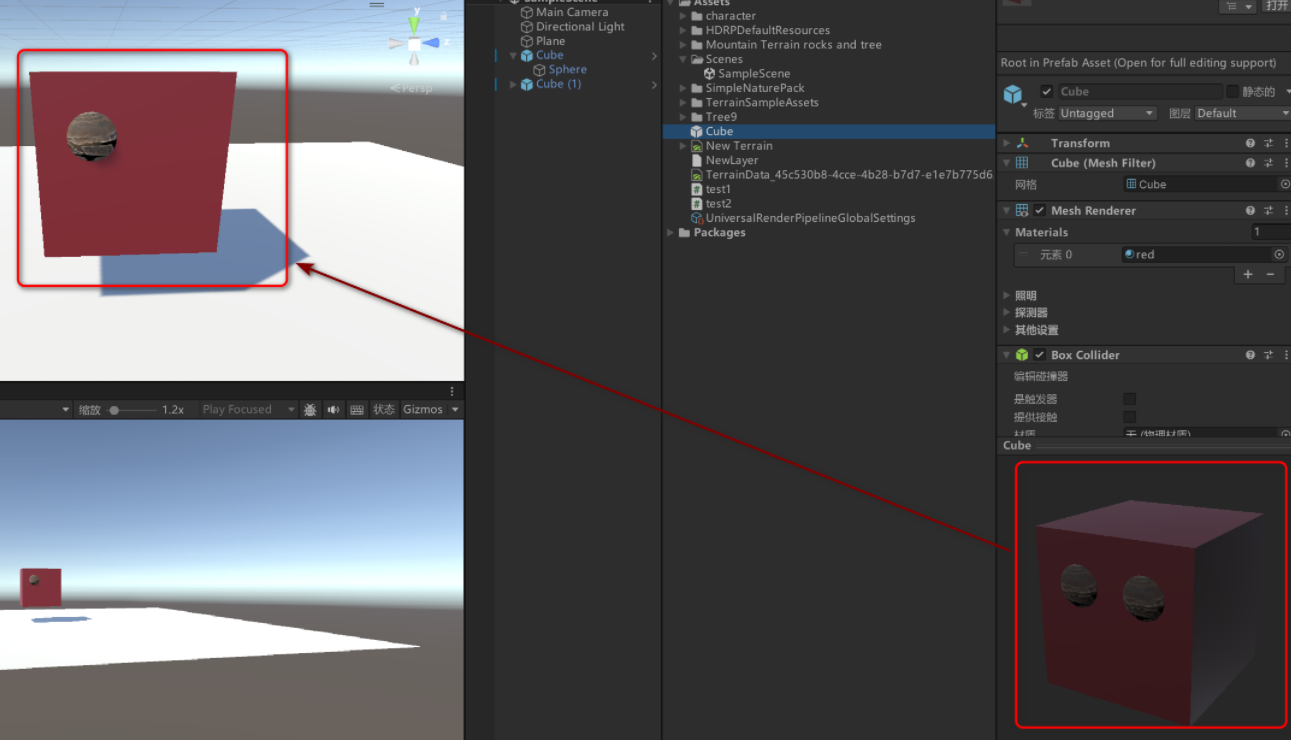
Task: Toggle Cube object active checkbox
Action: (1046, 91)
